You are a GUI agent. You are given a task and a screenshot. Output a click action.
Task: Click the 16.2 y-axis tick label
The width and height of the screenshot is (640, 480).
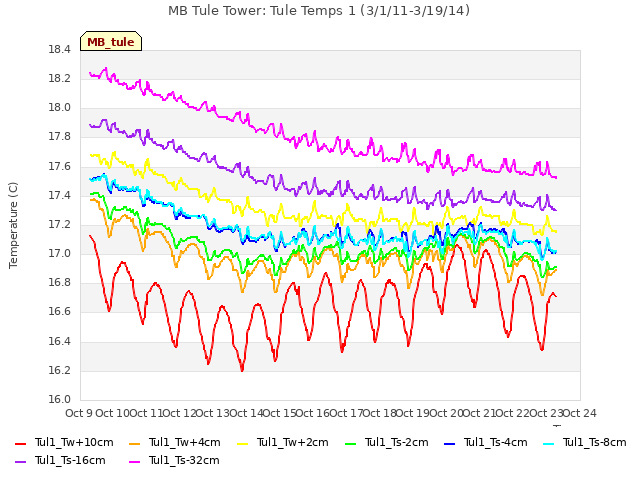(x=60, y=371)
